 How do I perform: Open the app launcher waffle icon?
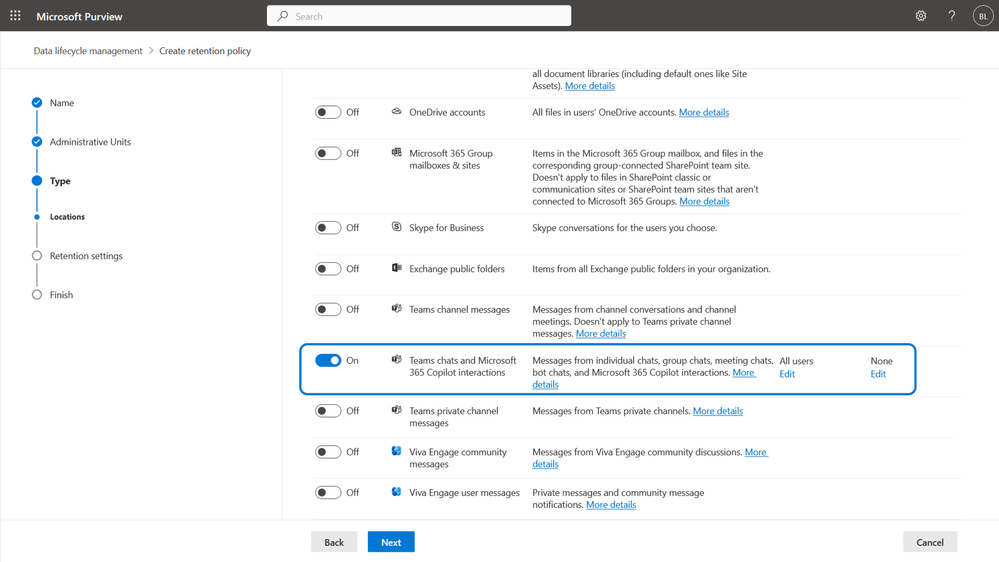click(15, 16)
